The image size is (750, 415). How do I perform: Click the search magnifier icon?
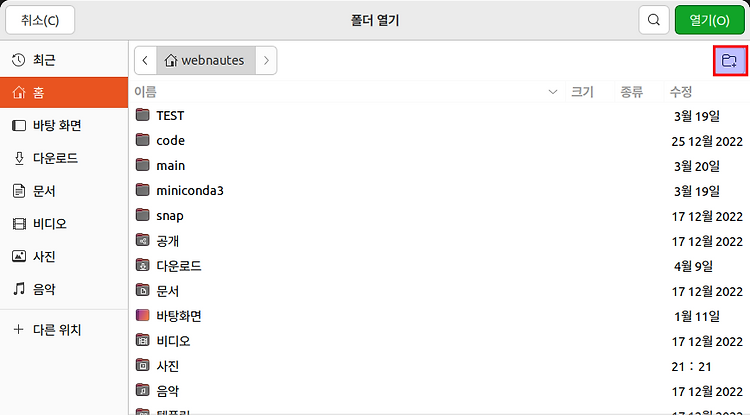coord(653,20)
